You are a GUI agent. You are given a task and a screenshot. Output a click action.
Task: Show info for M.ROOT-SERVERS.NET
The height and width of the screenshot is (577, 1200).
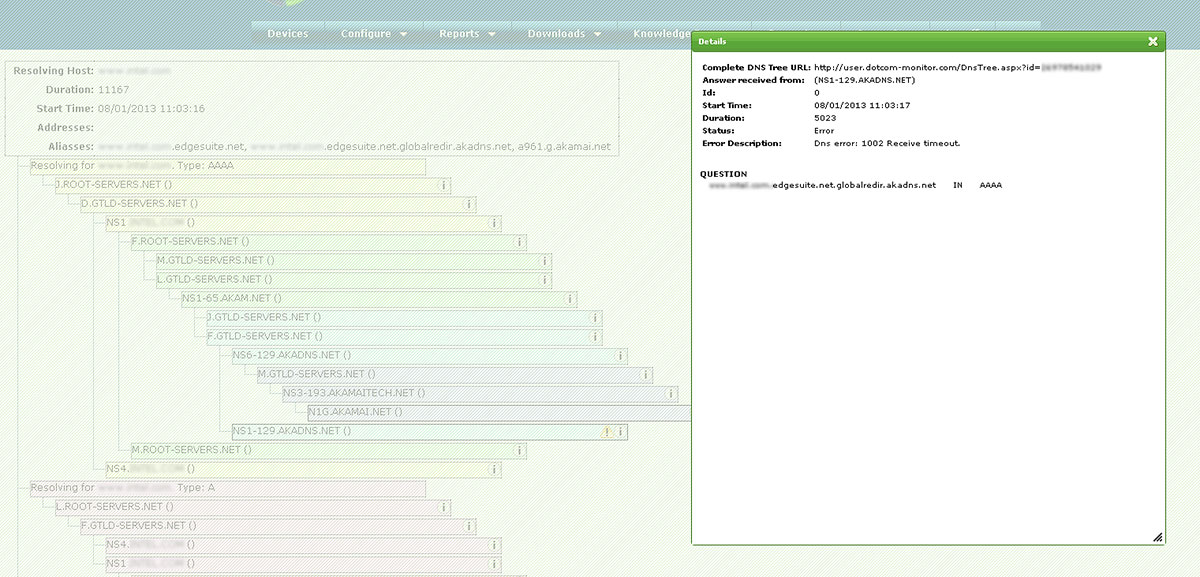pos(520,450)
